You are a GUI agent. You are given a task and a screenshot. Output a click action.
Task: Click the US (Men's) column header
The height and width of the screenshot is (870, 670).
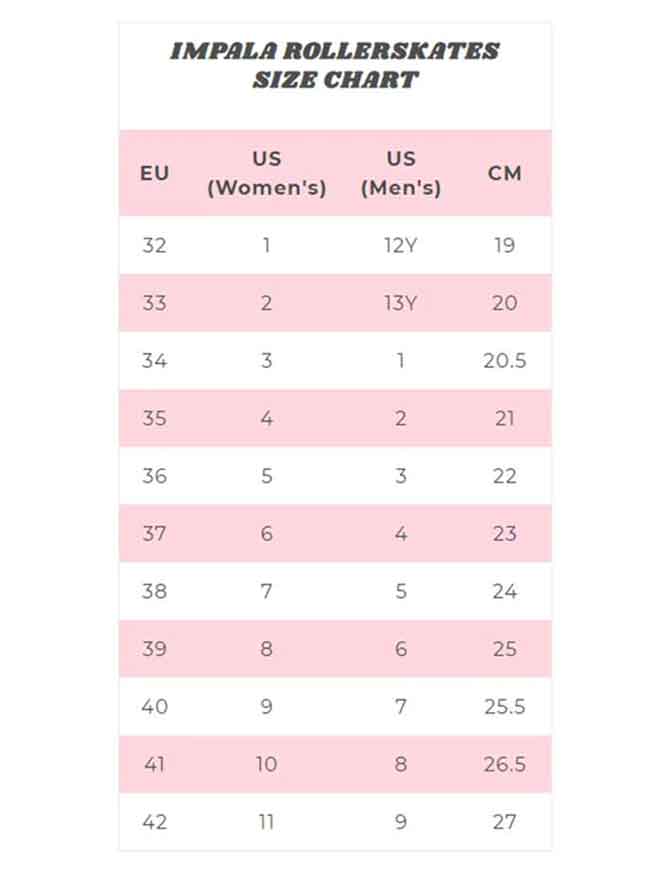(400, 173)
